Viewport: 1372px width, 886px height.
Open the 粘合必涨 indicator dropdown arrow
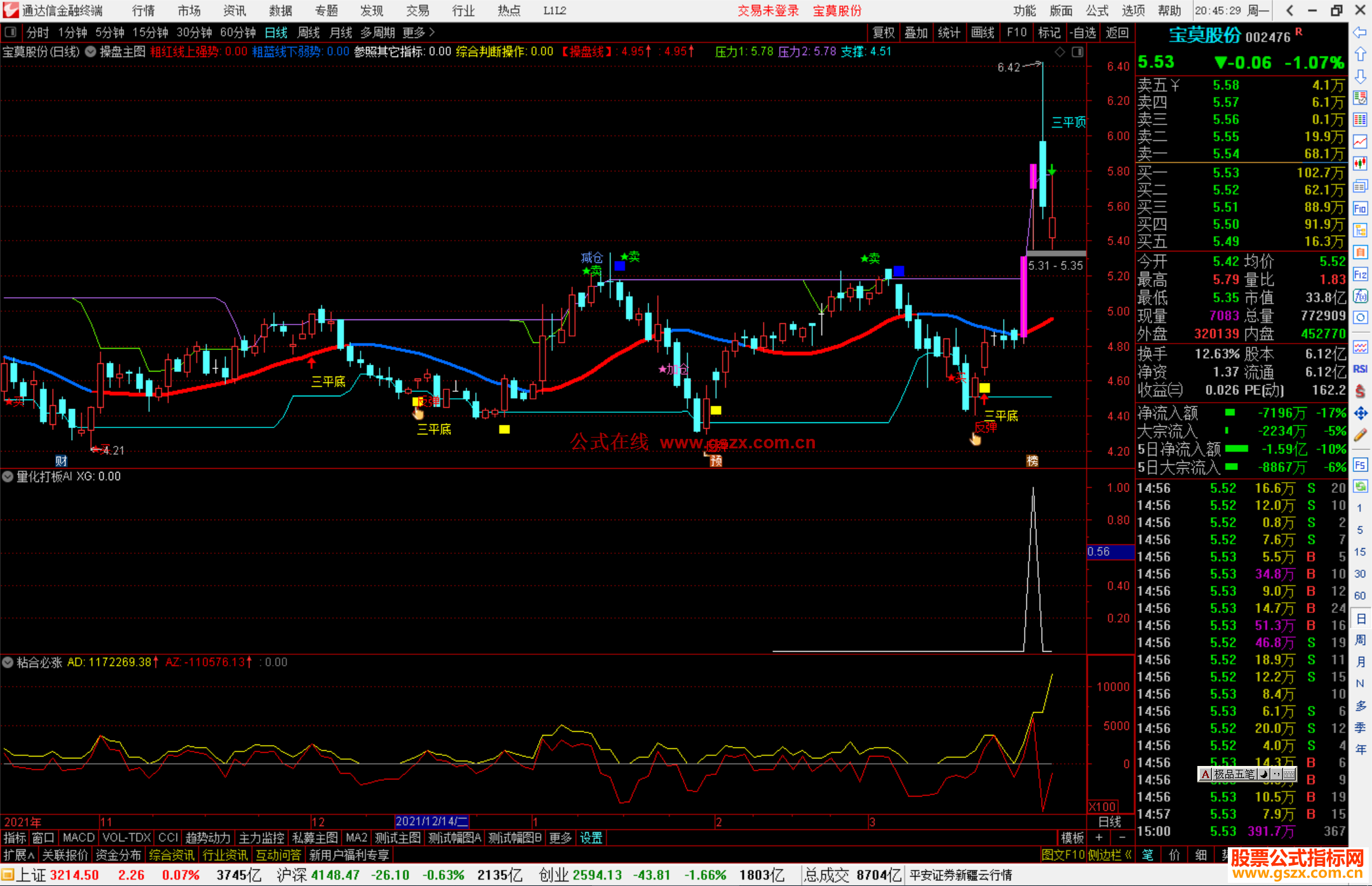[x=8, y=662]
